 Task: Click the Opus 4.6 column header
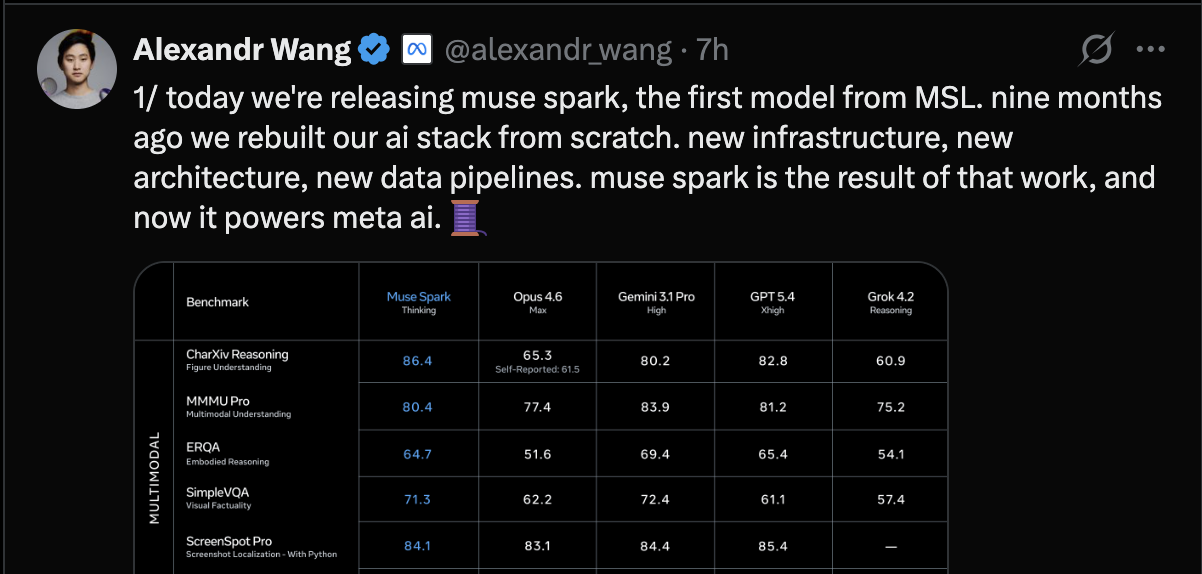coord(538,301)
